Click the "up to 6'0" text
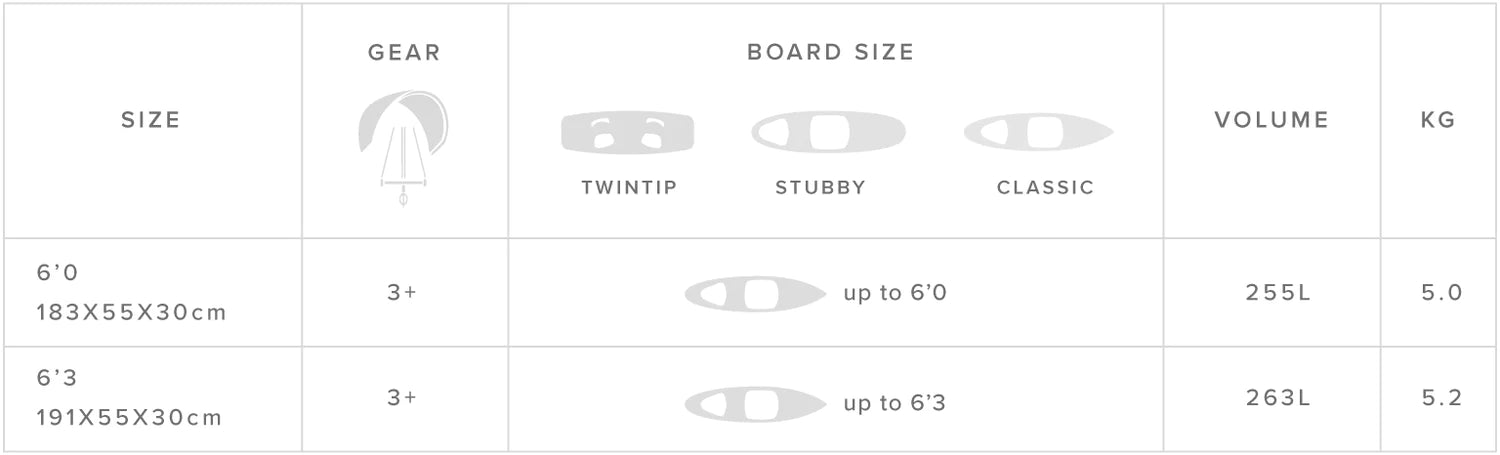1500x455 pixels. tap(895, 294)
